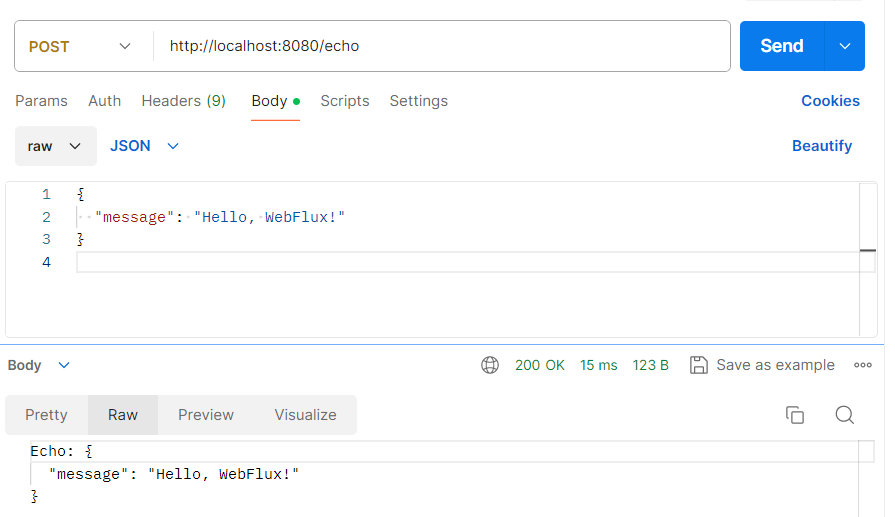Expand the response Body dropdown
The width and height of the screenshot is (895, 517).
[x=39, y=365]
